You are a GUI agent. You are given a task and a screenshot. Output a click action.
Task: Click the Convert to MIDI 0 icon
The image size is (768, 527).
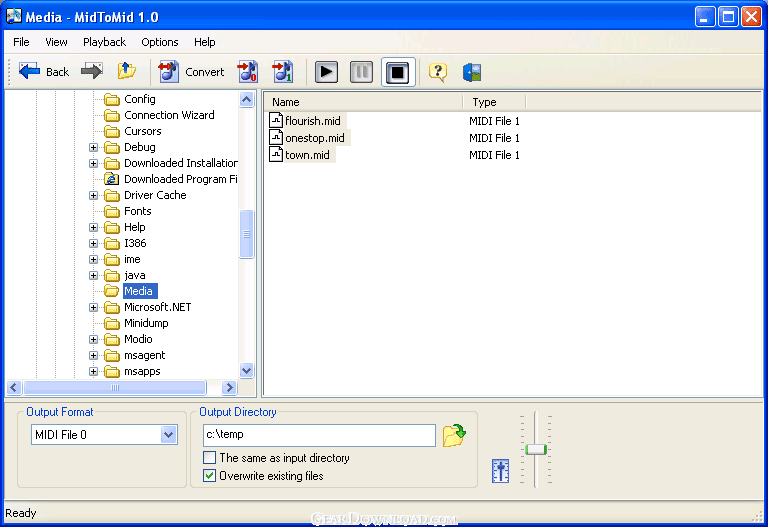coord(247,71)
